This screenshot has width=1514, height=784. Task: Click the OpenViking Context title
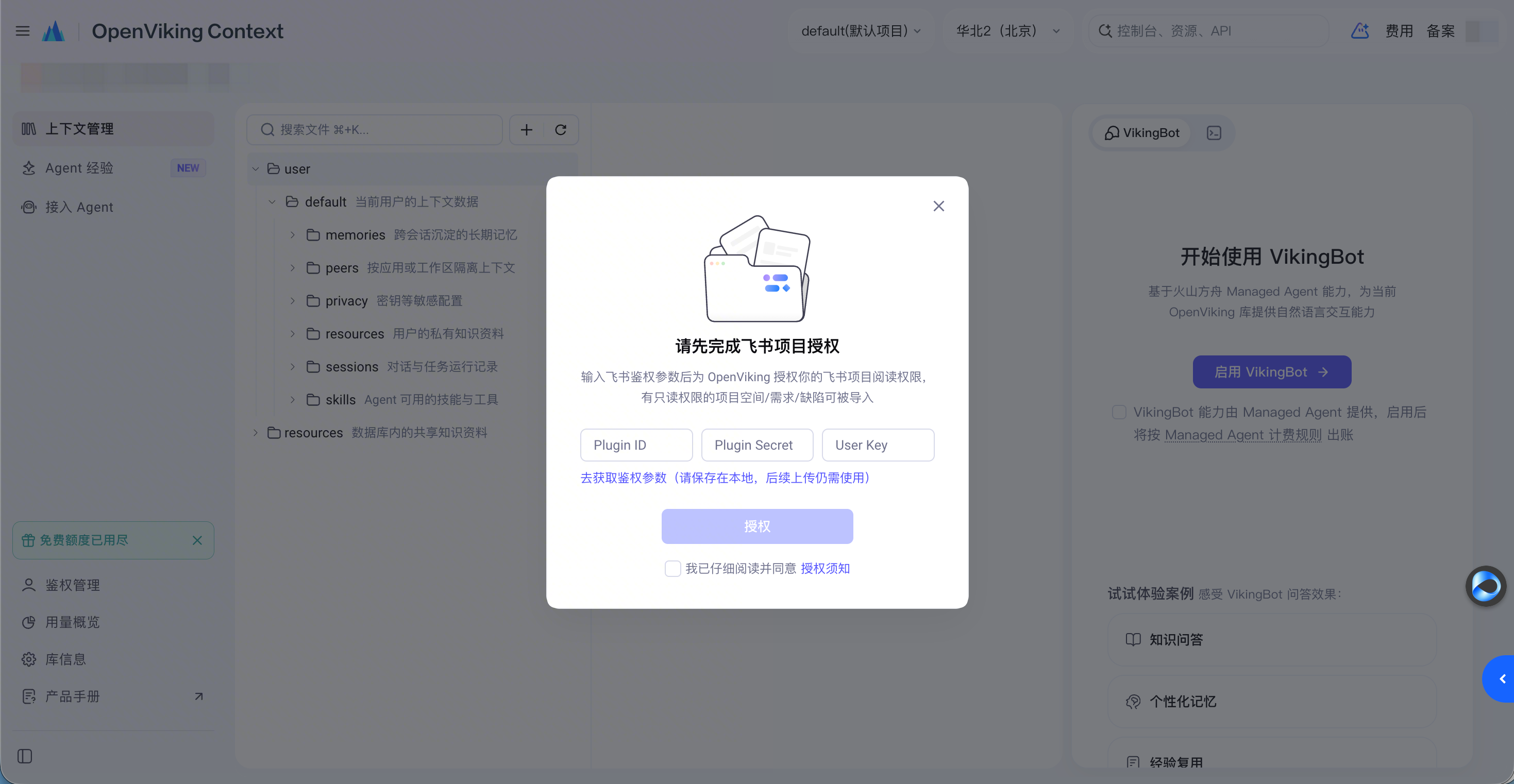(188, 31)
